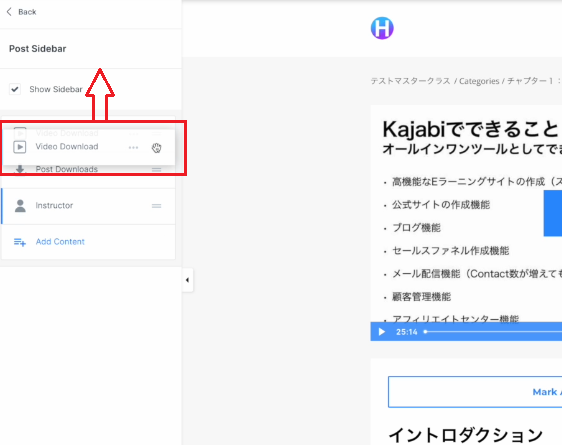Click the Post Sidebar heading
Viewport: 562px width, 445px height.
click(38, 49)
